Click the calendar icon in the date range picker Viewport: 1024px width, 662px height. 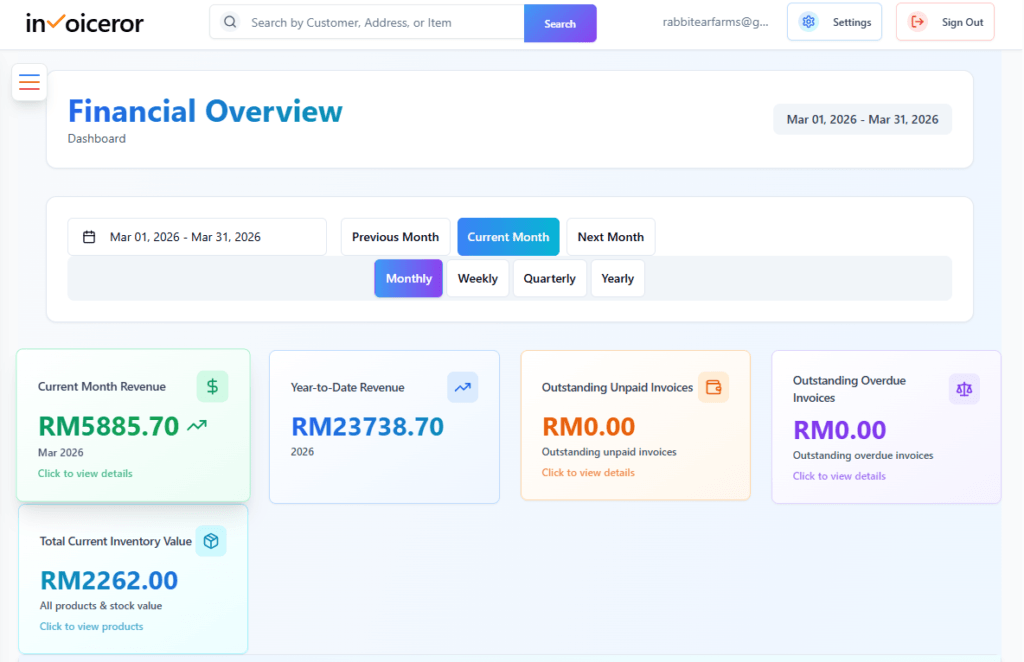[88, 236]
